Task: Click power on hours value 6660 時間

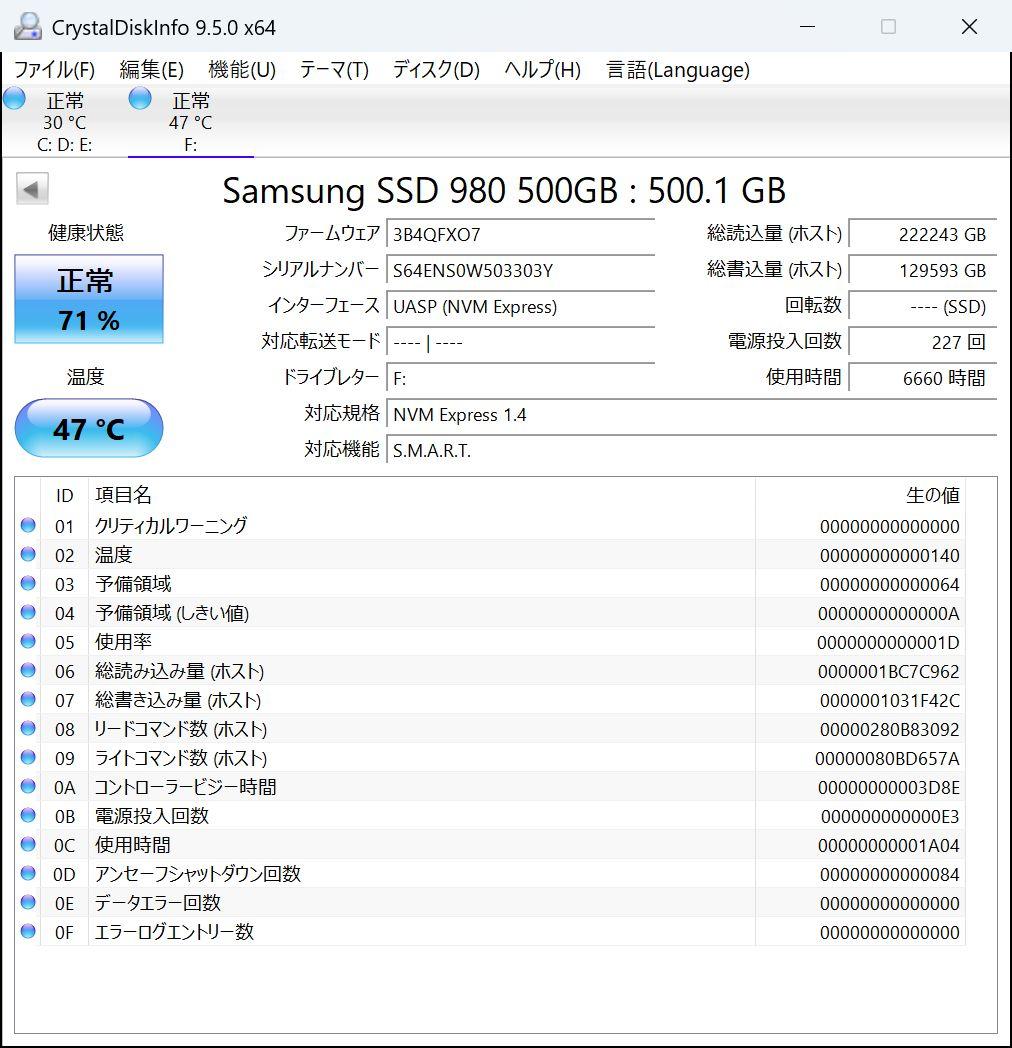Action: coord(922,378)
